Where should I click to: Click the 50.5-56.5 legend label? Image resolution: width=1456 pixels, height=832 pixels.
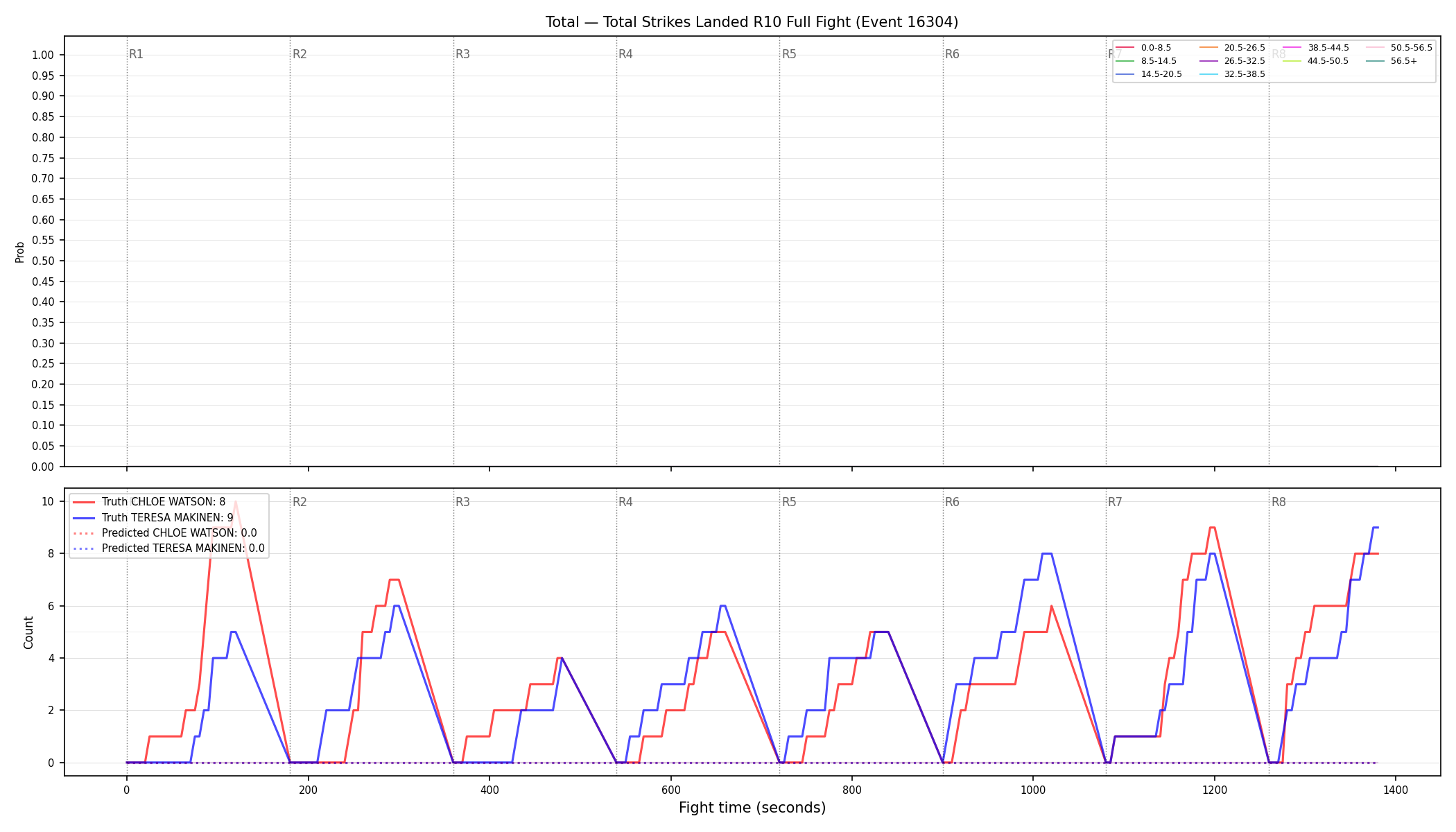click(x=1412, y=48)
